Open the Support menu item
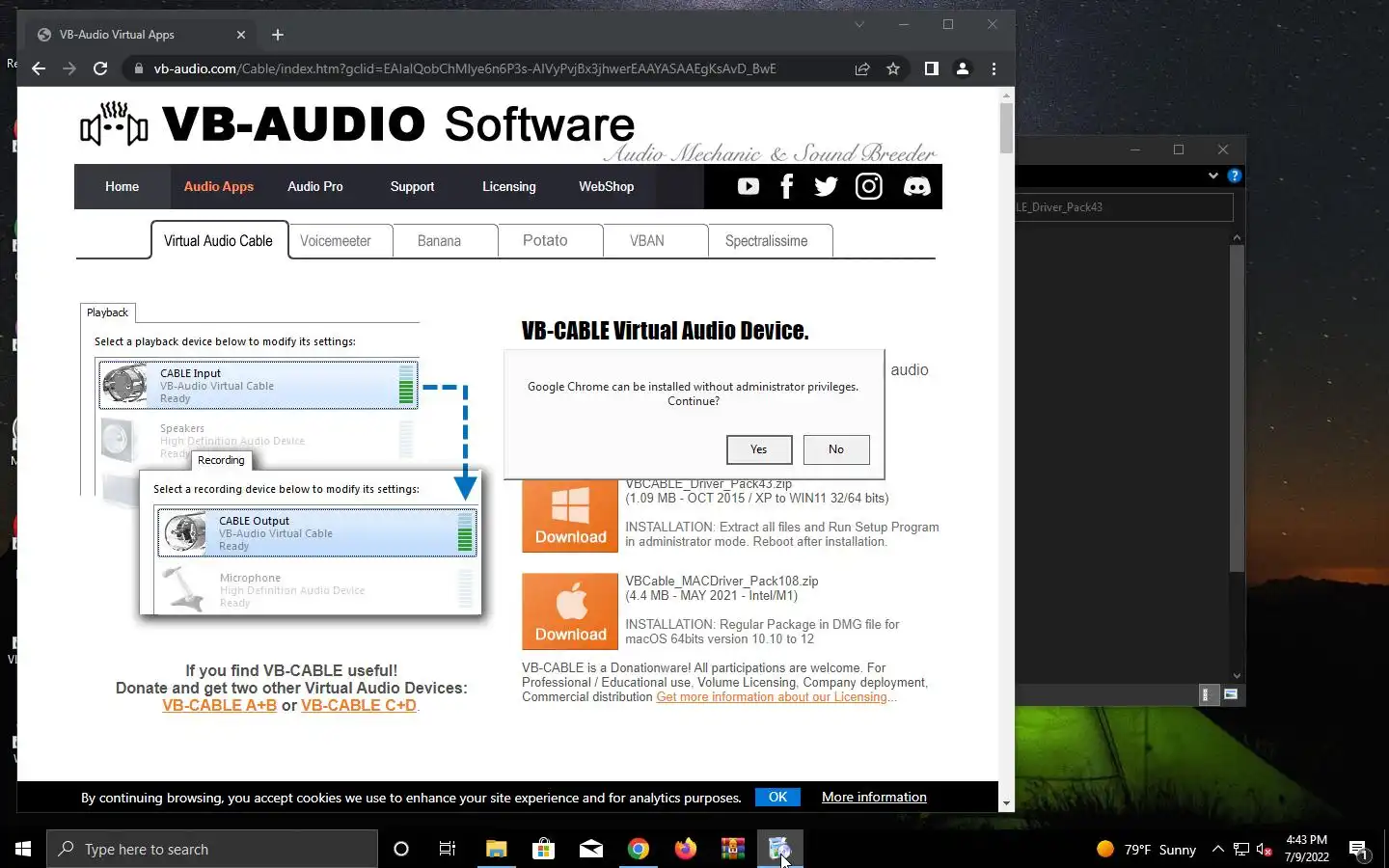The image size is (1389, 868). pos(412,186)
